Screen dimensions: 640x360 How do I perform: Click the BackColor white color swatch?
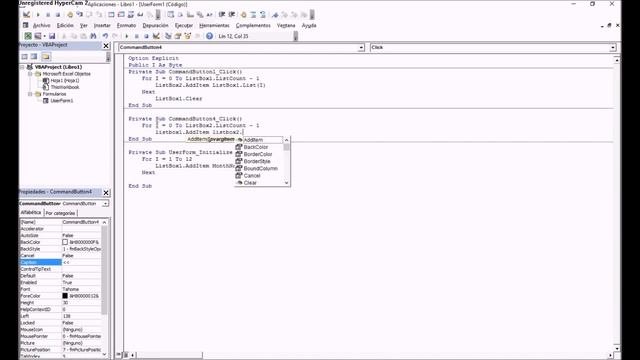65,242
